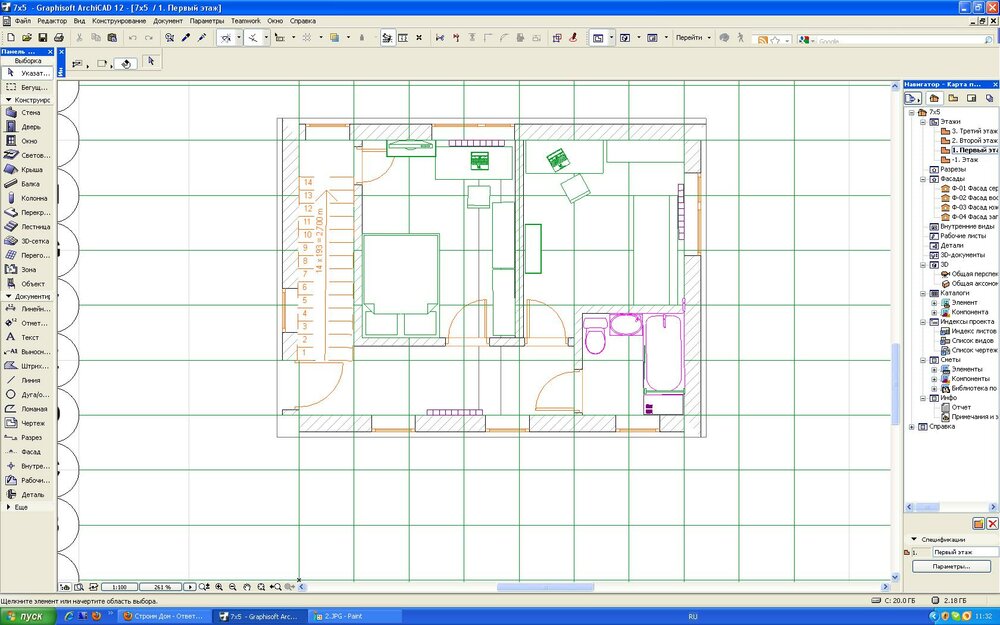The image size is (1000, 625).
Task: Select the Окно (Window) tool
Action: pos(29,141)
